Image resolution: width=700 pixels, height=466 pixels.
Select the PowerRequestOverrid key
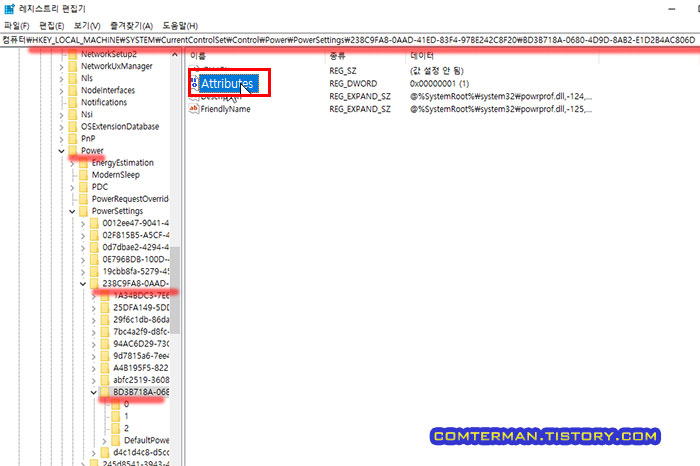[130, 199]
